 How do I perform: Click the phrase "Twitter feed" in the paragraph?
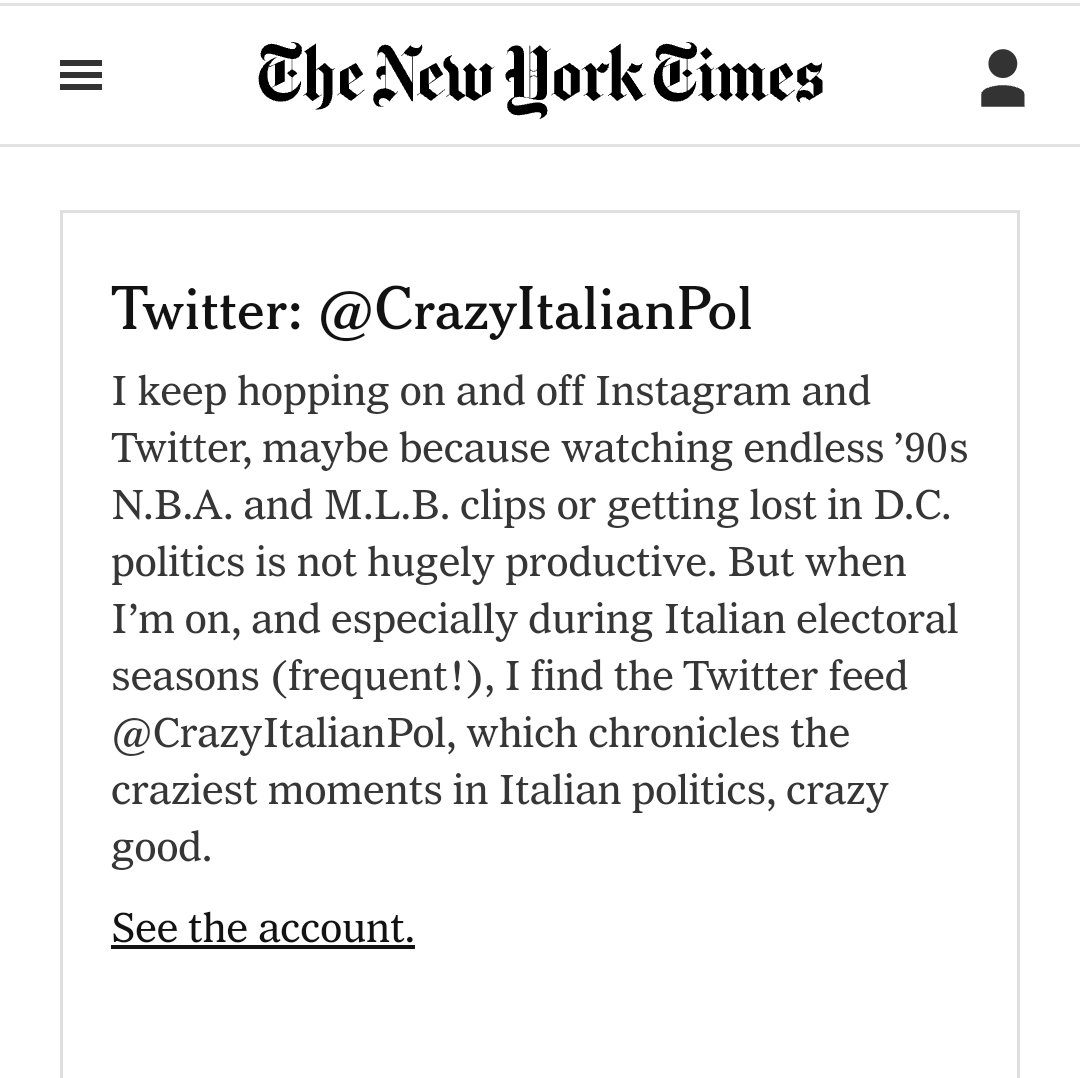click(x=794, y=676)
